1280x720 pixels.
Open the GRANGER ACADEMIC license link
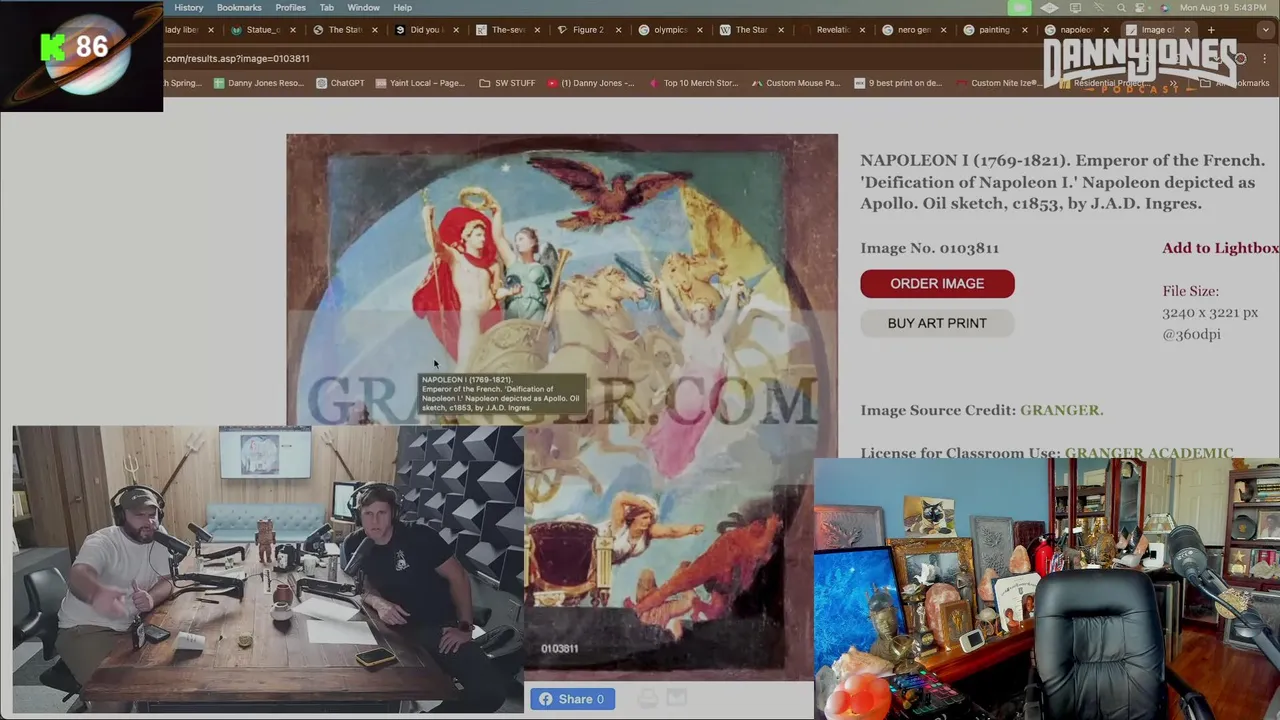[1149, 453]
